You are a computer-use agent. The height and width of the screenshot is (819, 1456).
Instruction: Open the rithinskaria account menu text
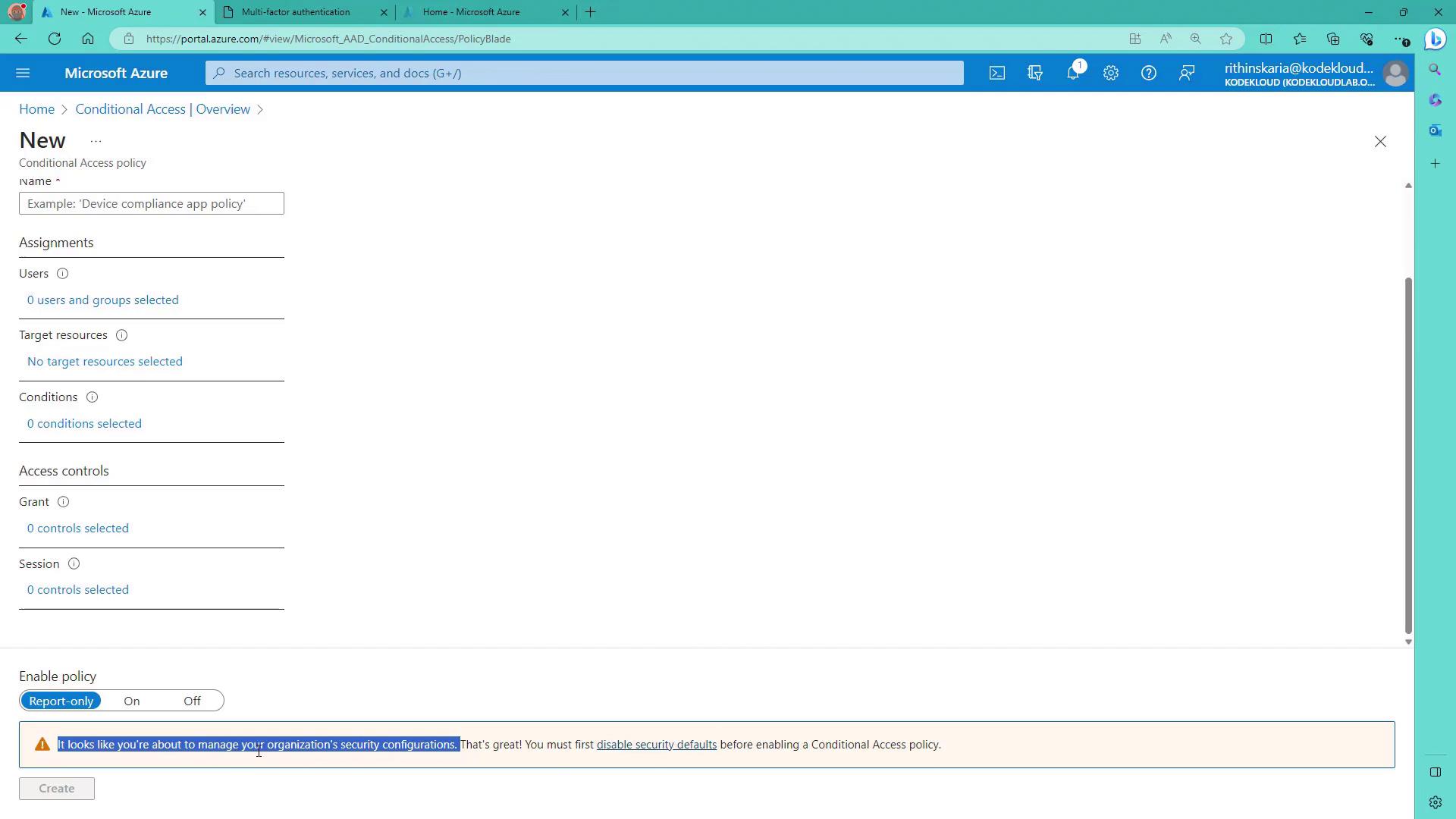click(x=1299, y=74)
